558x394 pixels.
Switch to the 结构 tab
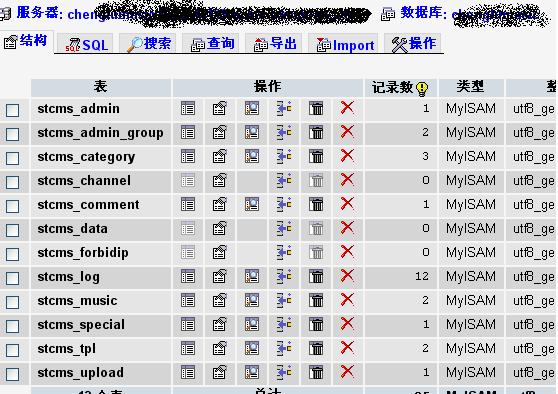pos(26,42)
